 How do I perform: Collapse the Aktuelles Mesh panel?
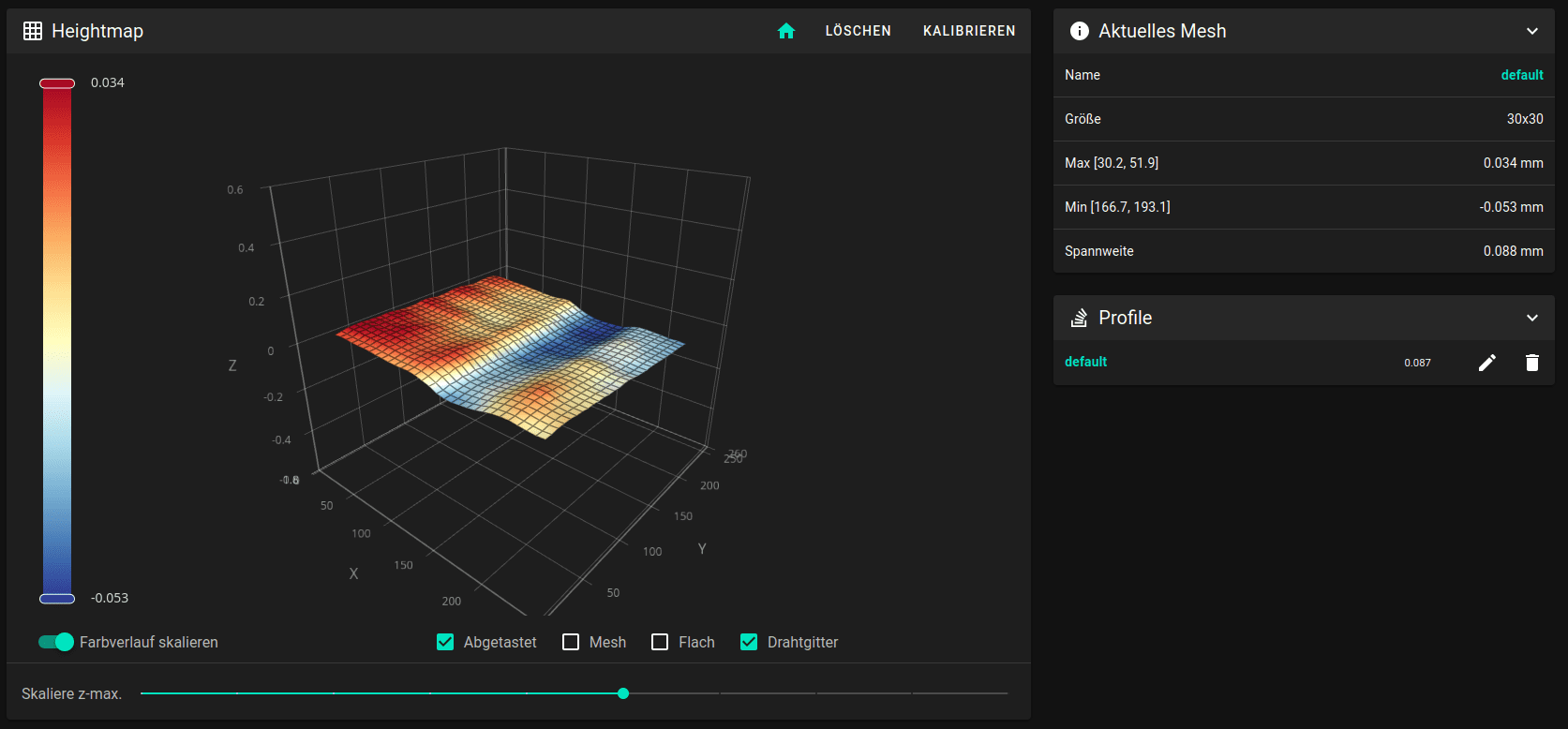(x=1532, y=31)
